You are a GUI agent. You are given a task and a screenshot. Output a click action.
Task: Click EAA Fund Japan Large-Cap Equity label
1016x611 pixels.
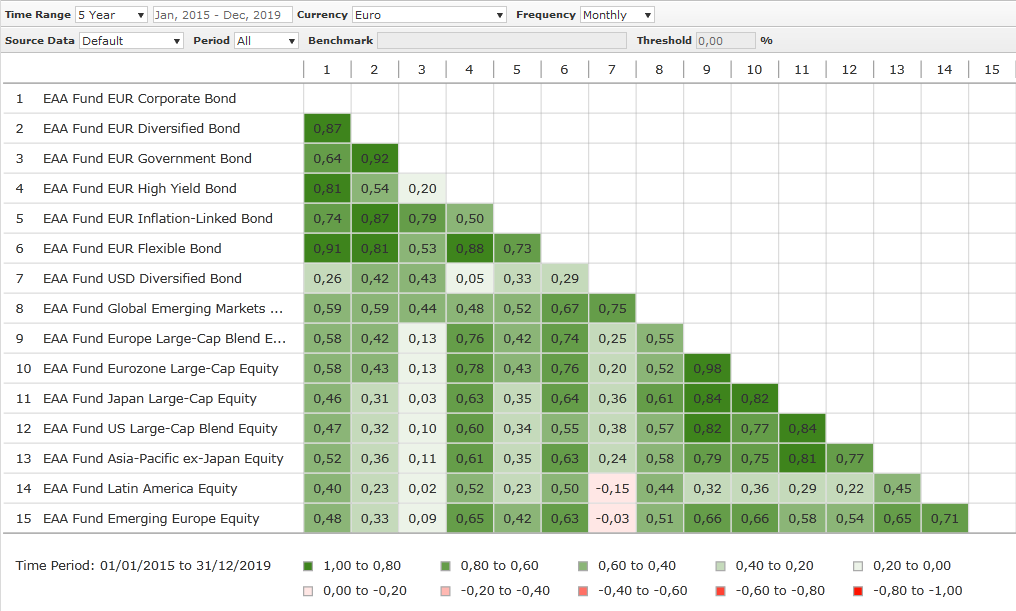[x=149, y=399]
